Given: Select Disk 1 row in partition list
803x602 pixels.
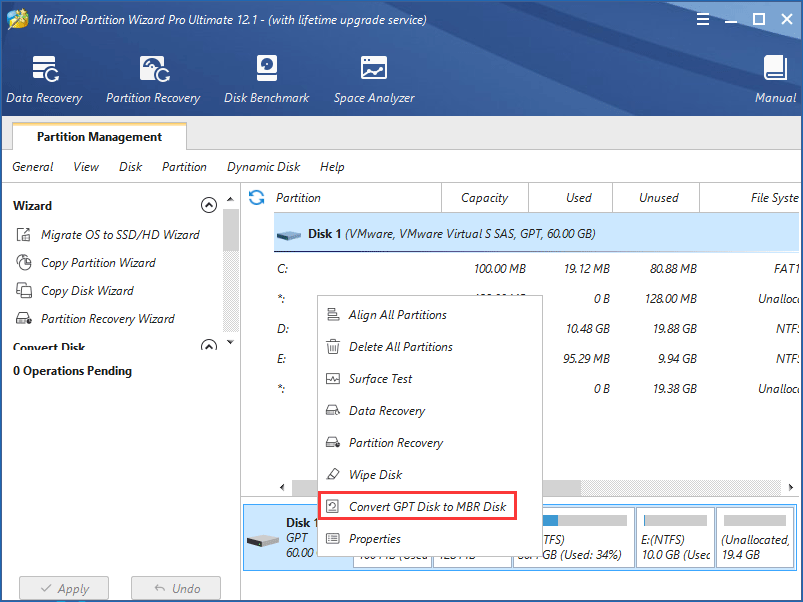Looking at the screenshot, I should [450, 234].
